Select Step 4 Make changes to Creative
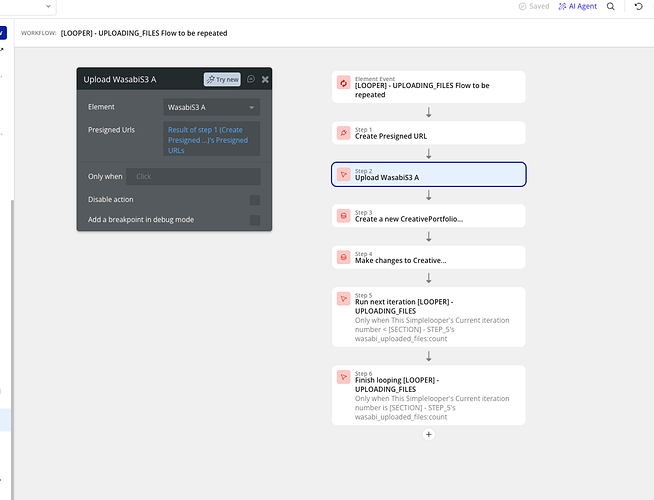654x500 pixels. pyautogui.click(x=428, y=257)
